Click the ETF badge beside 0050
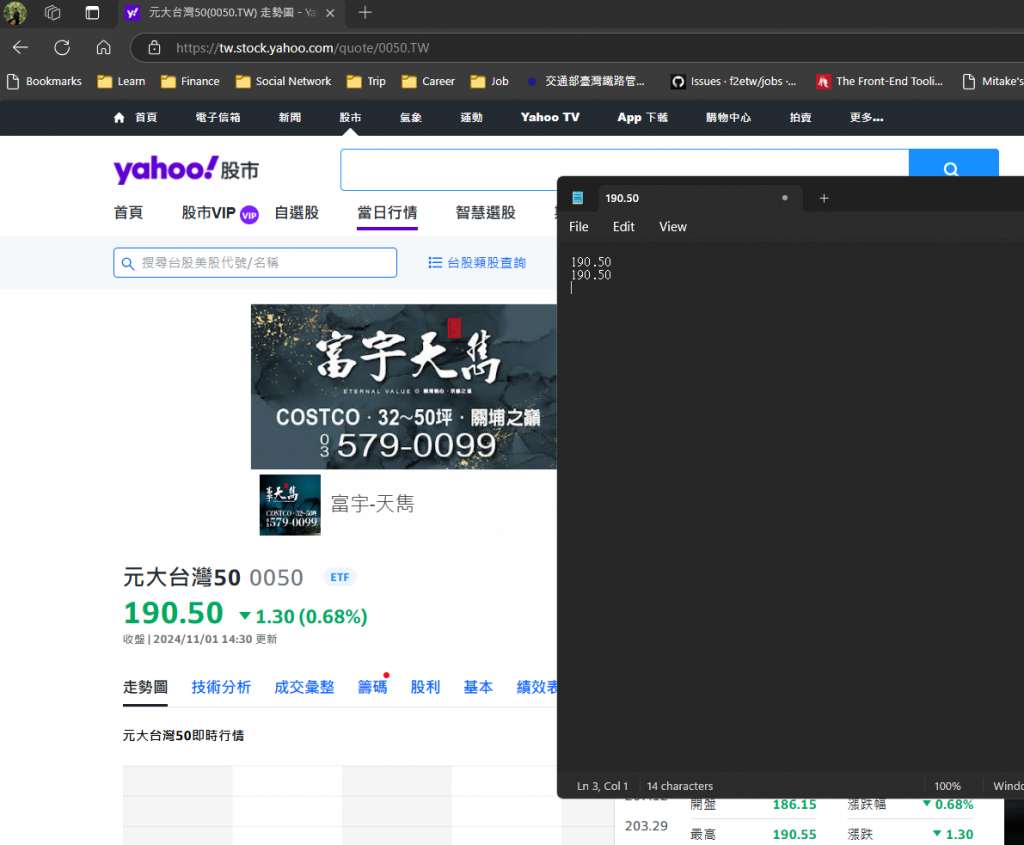 pos(340,577)
